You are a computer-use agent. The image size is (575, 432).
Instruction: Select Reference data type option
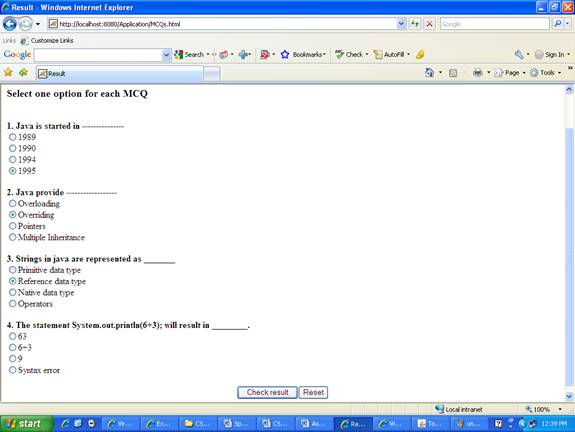pyautogui.click(x=12, y=281)
